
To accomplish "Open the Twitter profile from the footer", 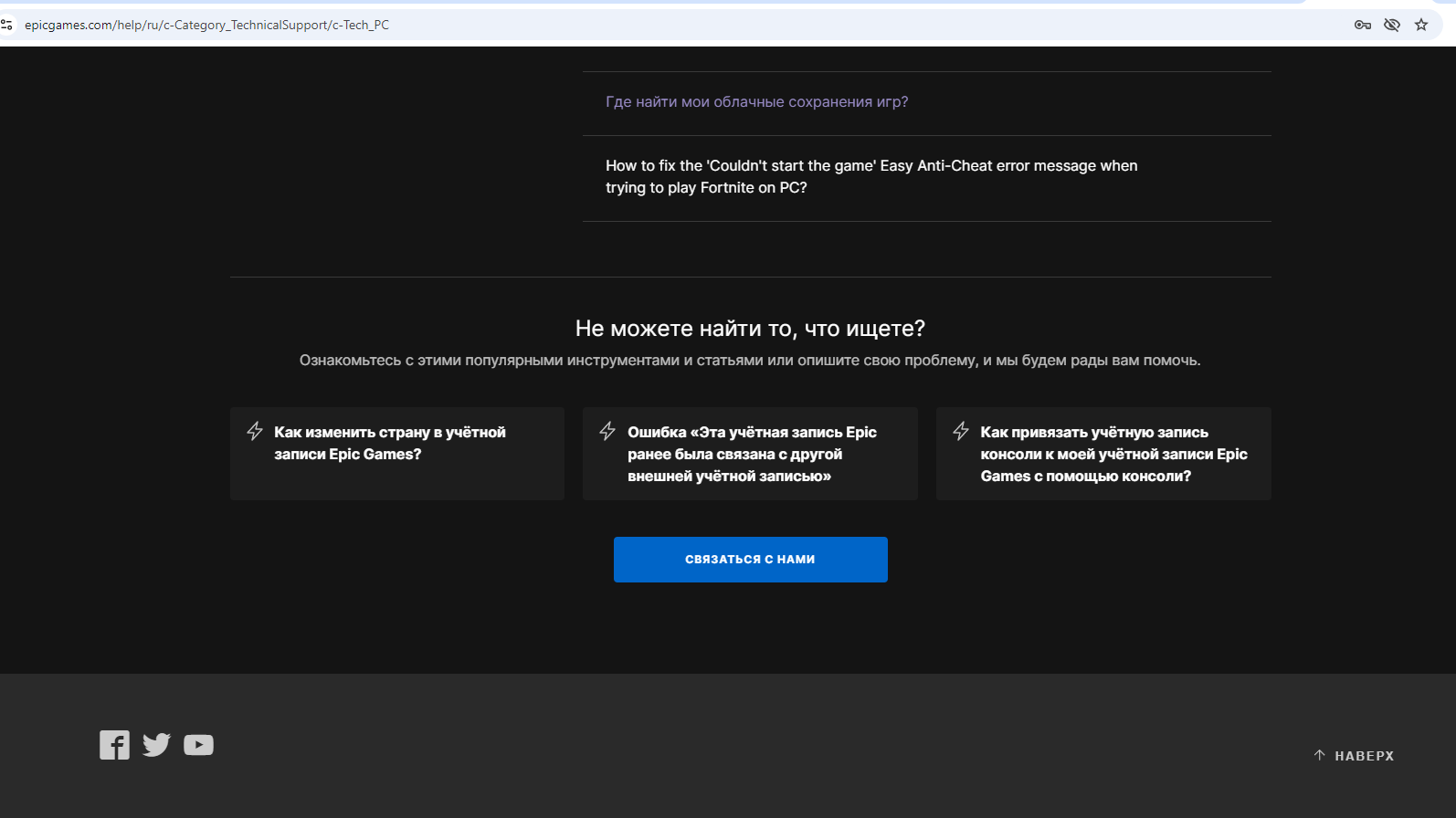I will [x=156, y=745].
